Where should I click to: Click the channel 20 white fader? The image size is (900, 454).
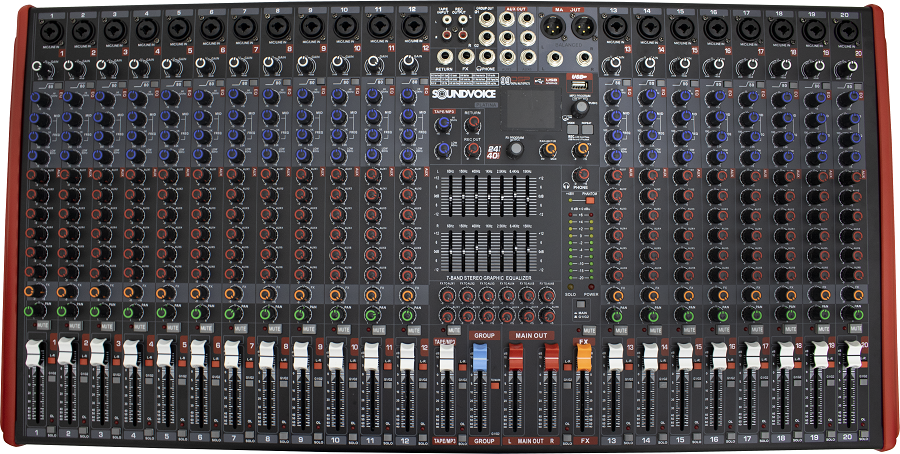click(x=853, y=354)
